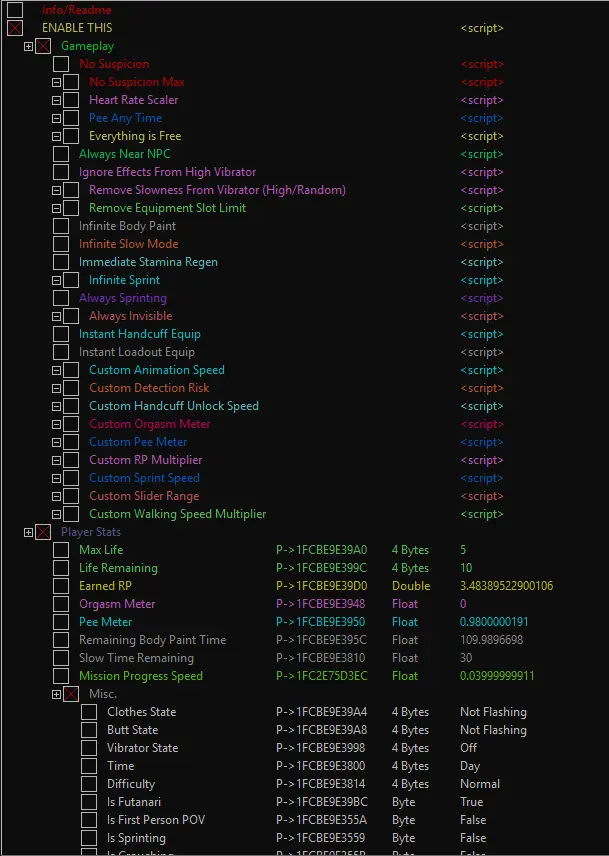This screenshot has width=609, height=856.
Task: Click the Slow Time Remaining value 30
Action: point(466,658)
